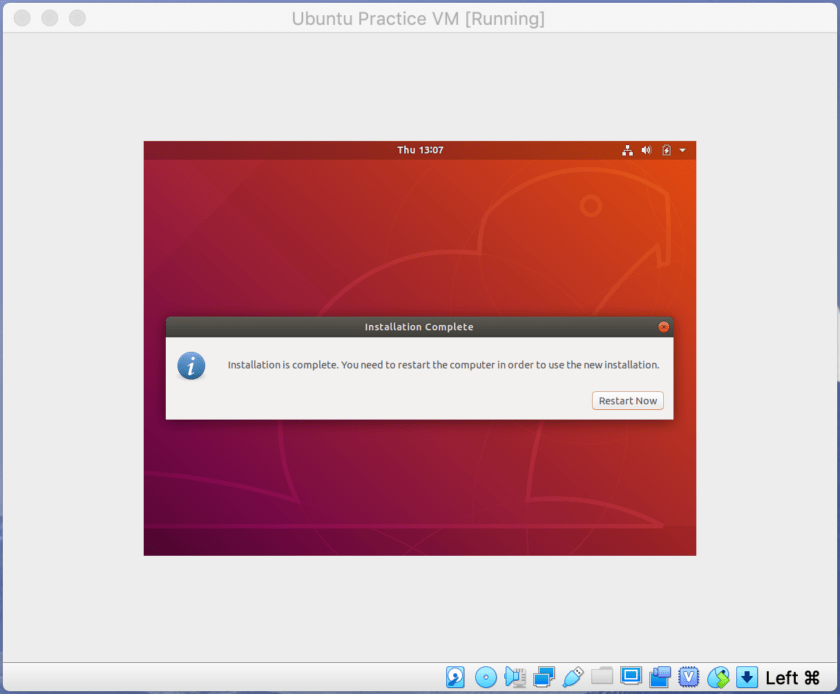Click the VirtualBox CPU virtualization icon
This screenshot has height=694, width=840.
click(x=688, y=677)
